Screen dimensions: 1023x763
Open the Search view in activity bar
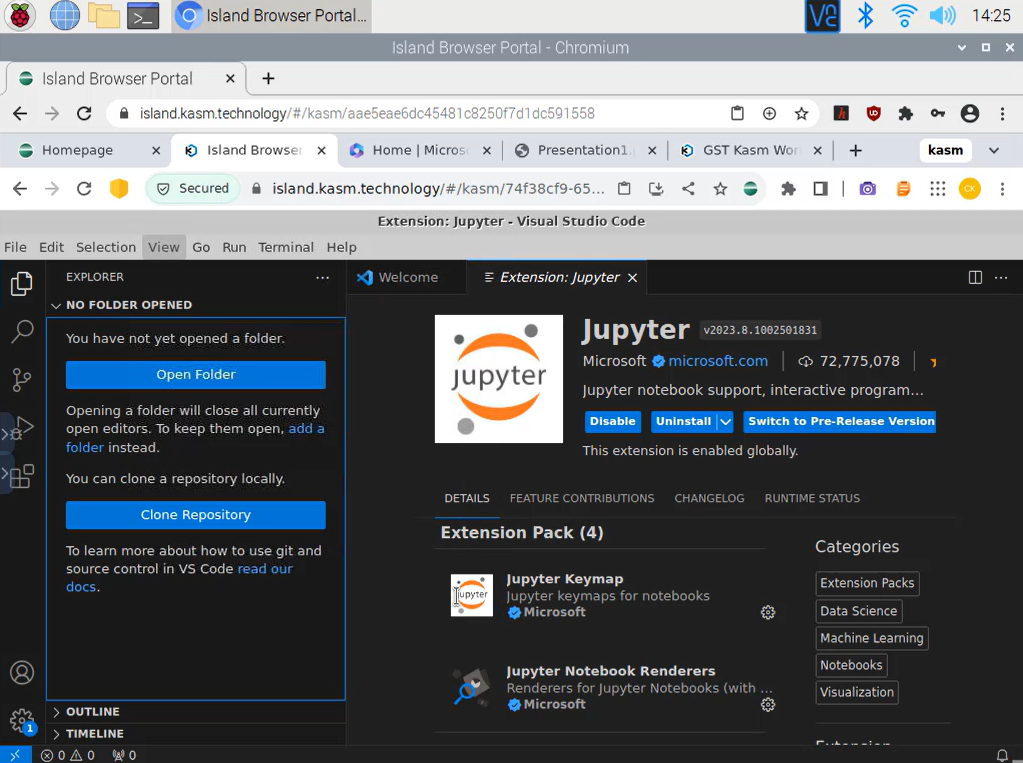click(22, 332)
